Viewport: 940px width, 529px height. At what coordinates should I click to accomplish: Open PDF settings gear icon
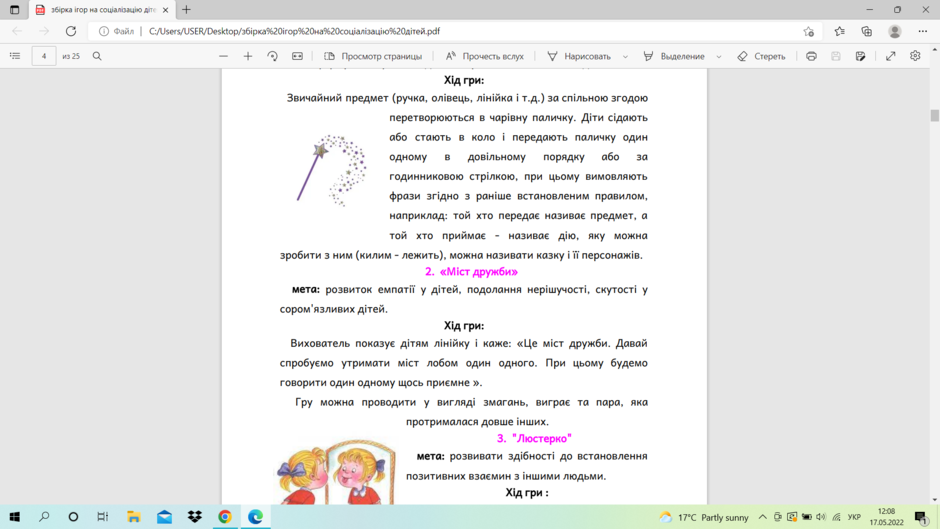pos(915,56)
